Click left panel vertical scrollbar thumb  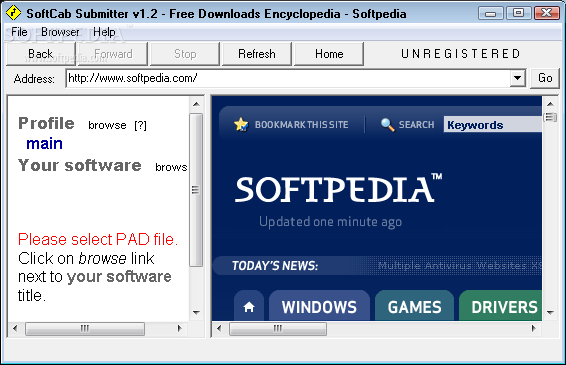tap(196, 190)
